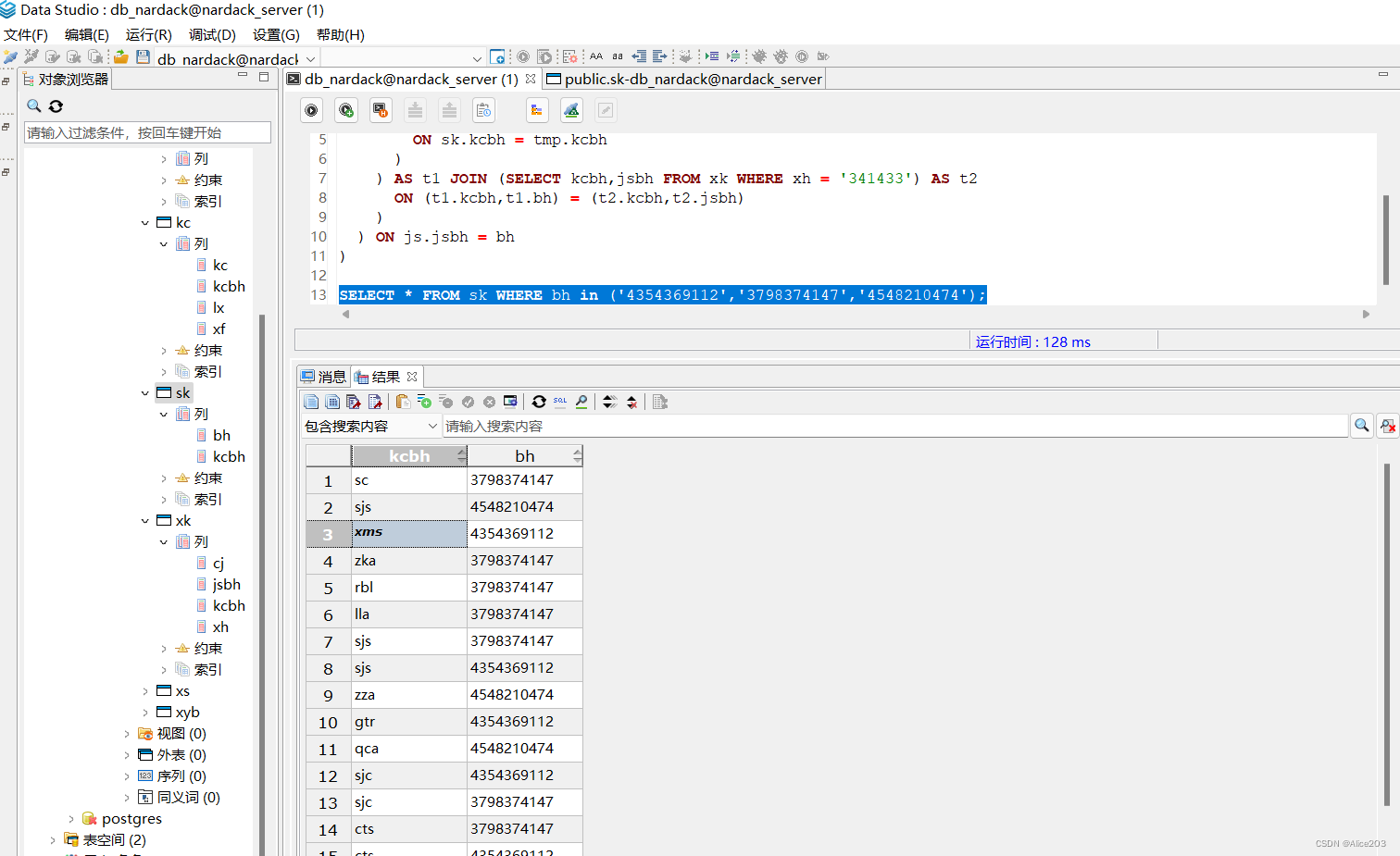1400x856 pixels.
Task: Expand the 视图 (0) node
Action: (127, 734)
